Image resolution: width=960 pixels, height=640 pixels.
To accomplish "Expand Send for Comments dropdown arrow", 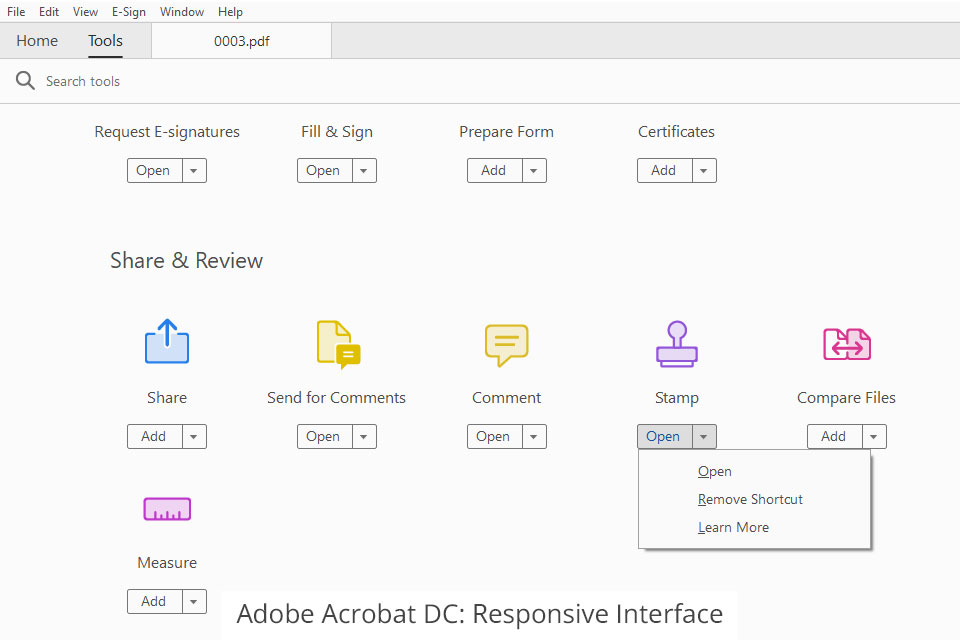I will coord(364,437).
